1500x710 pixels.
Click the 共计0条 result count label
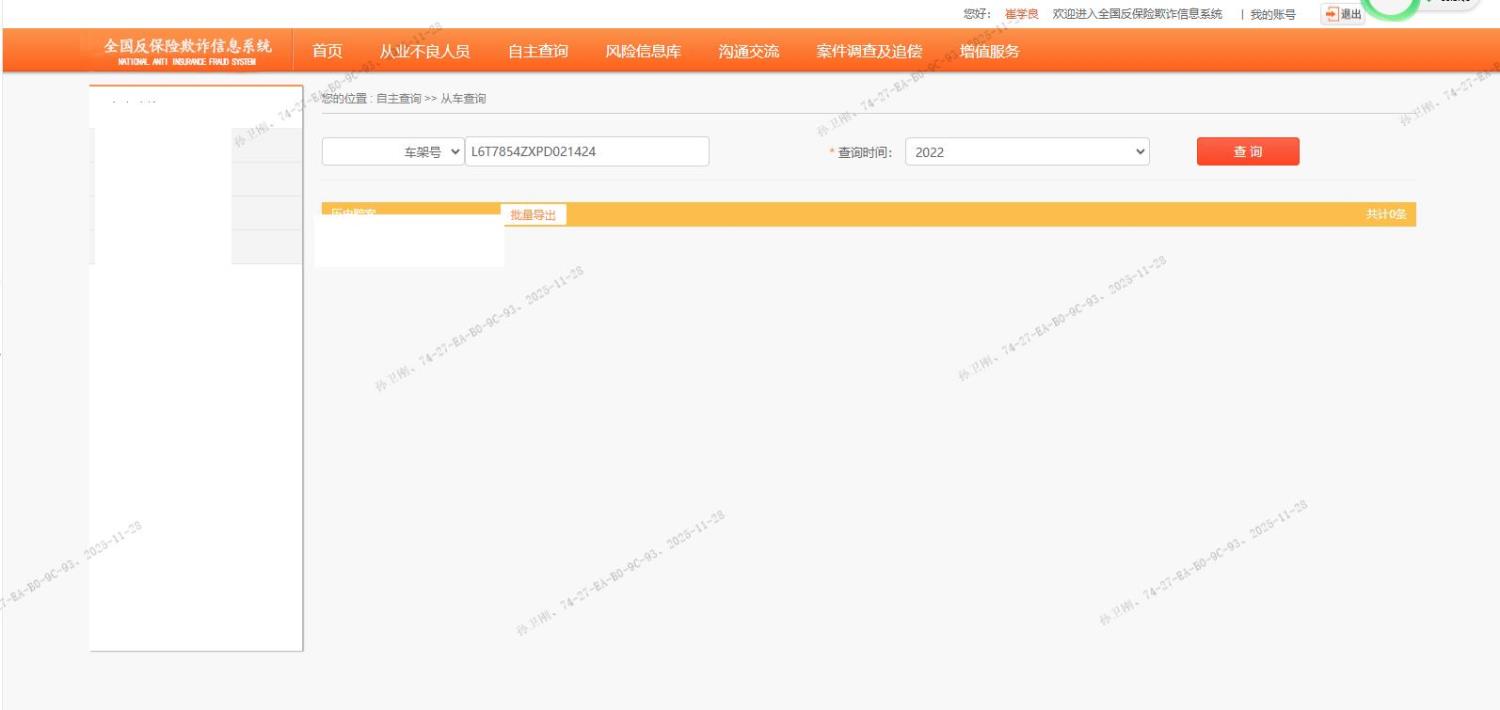tap(1386, 215)
